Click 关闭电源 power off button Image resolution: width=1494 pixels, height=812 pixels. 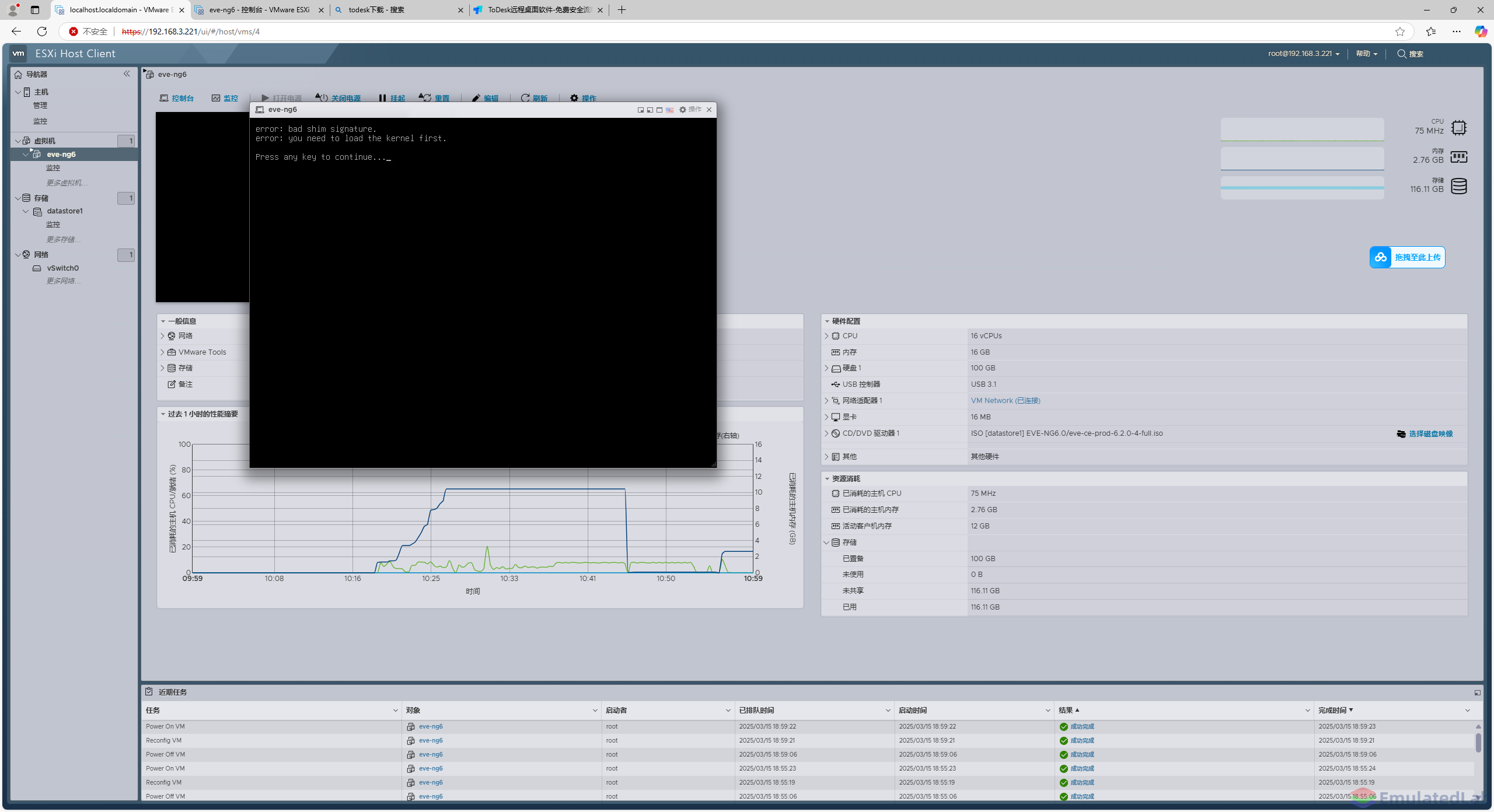tap(338, 98)
